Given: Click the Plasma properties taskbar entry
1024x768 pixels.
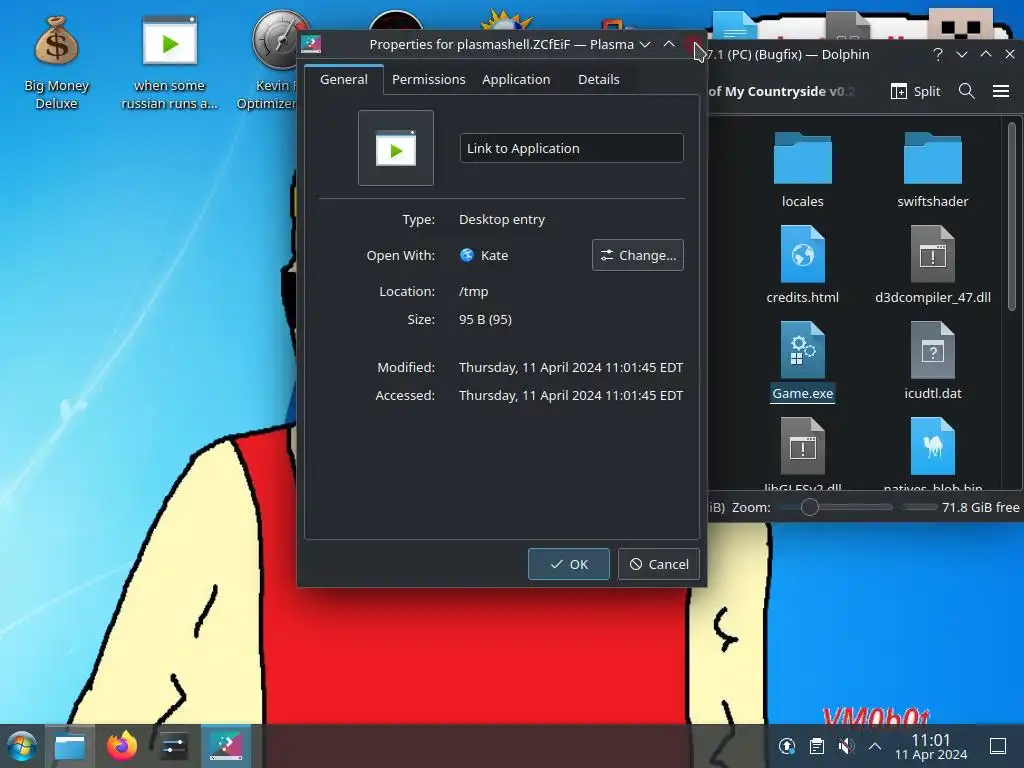Looking at the screenshot, I should click(226, 746).
